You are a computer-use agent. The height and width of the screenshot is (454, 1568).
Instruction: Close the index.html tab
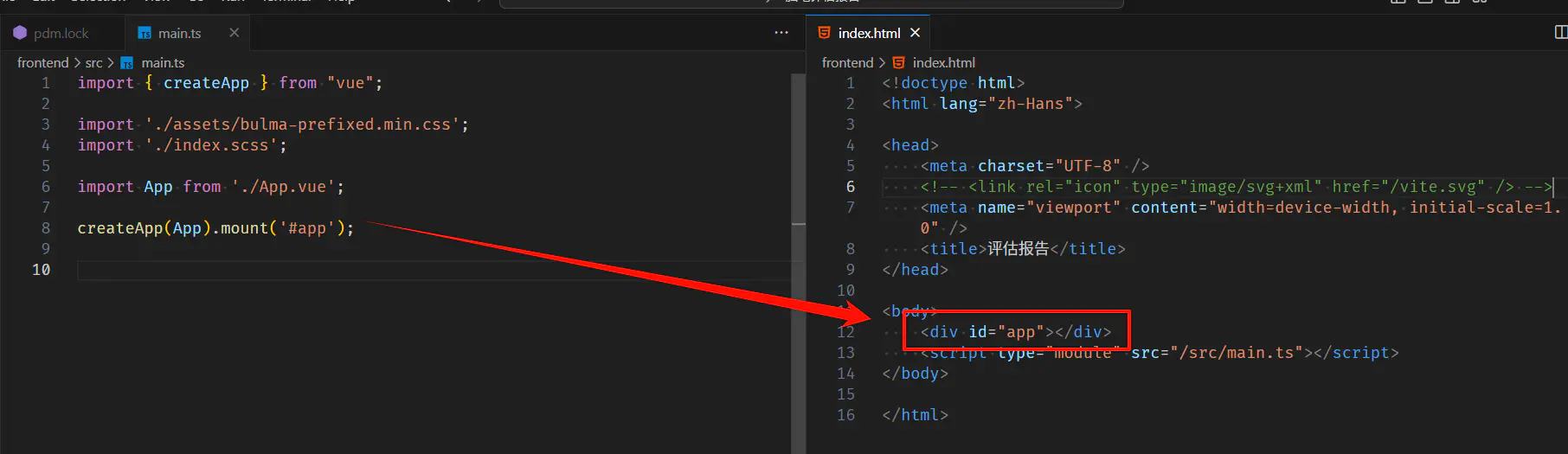click(915, 33)
